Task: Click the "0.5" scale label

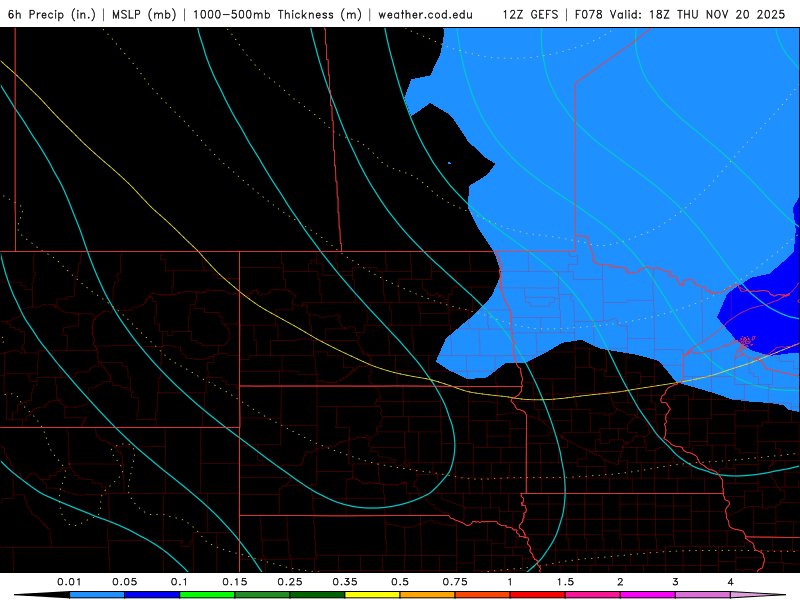Action: pyautogui.click(x=400, y=582)
